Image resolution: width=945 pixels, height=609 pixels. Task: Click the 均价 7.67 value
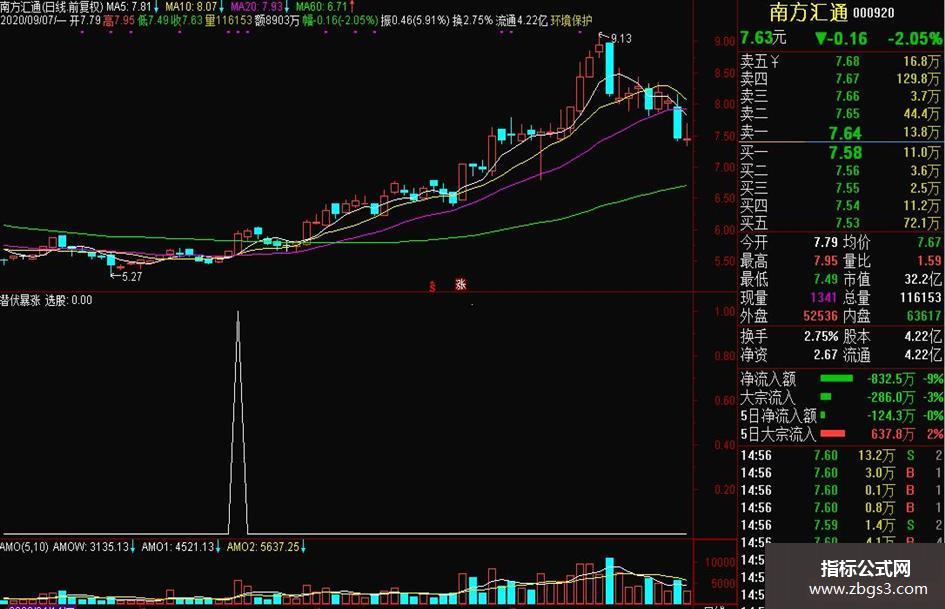coord(929,242)
